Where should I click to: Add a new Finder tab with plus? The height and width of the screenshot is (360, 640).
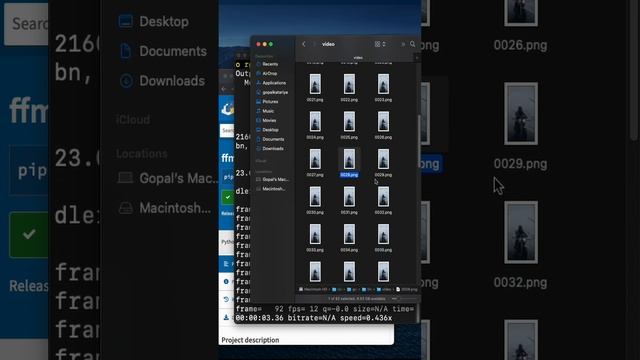coord(417,58)
